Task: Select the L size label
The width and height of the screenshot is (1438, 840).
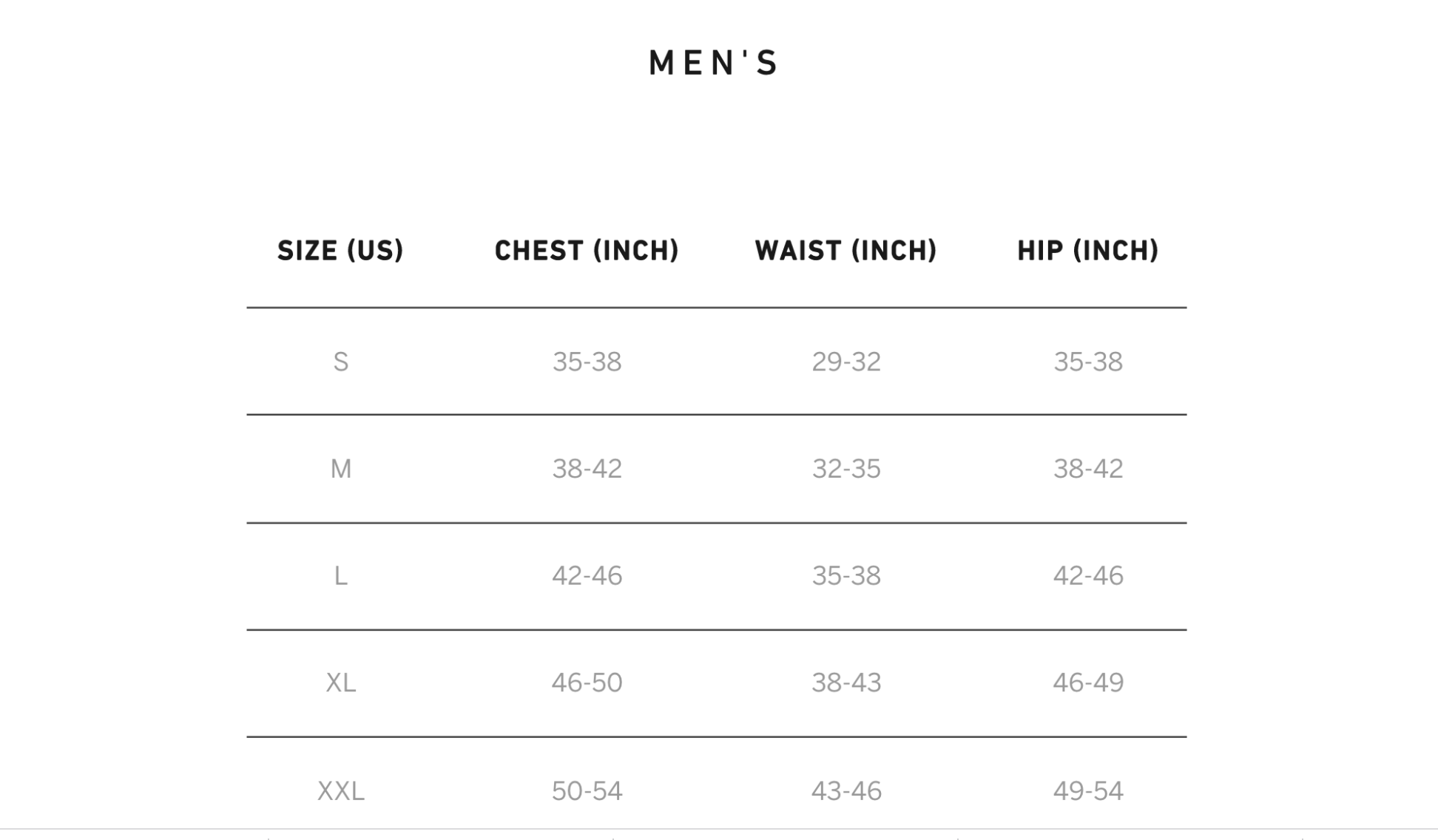Action: [340, 575]
